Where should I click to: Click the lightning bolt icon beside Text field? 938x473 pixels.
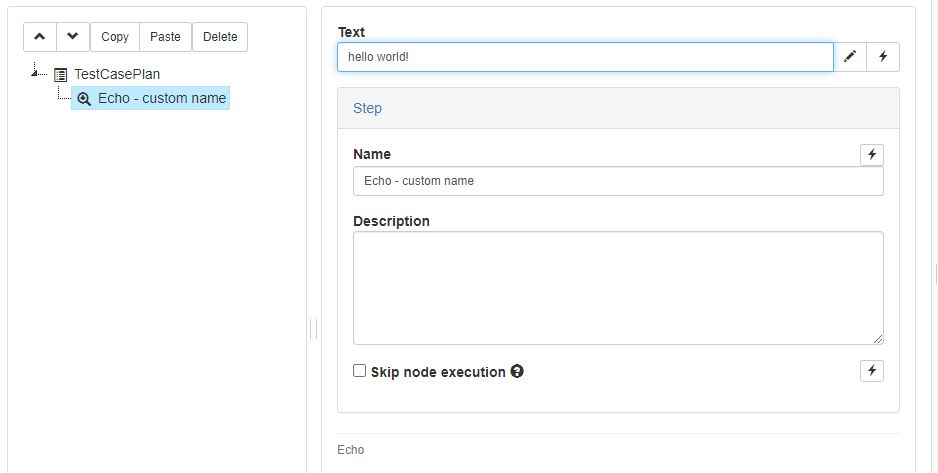point(883,57)
